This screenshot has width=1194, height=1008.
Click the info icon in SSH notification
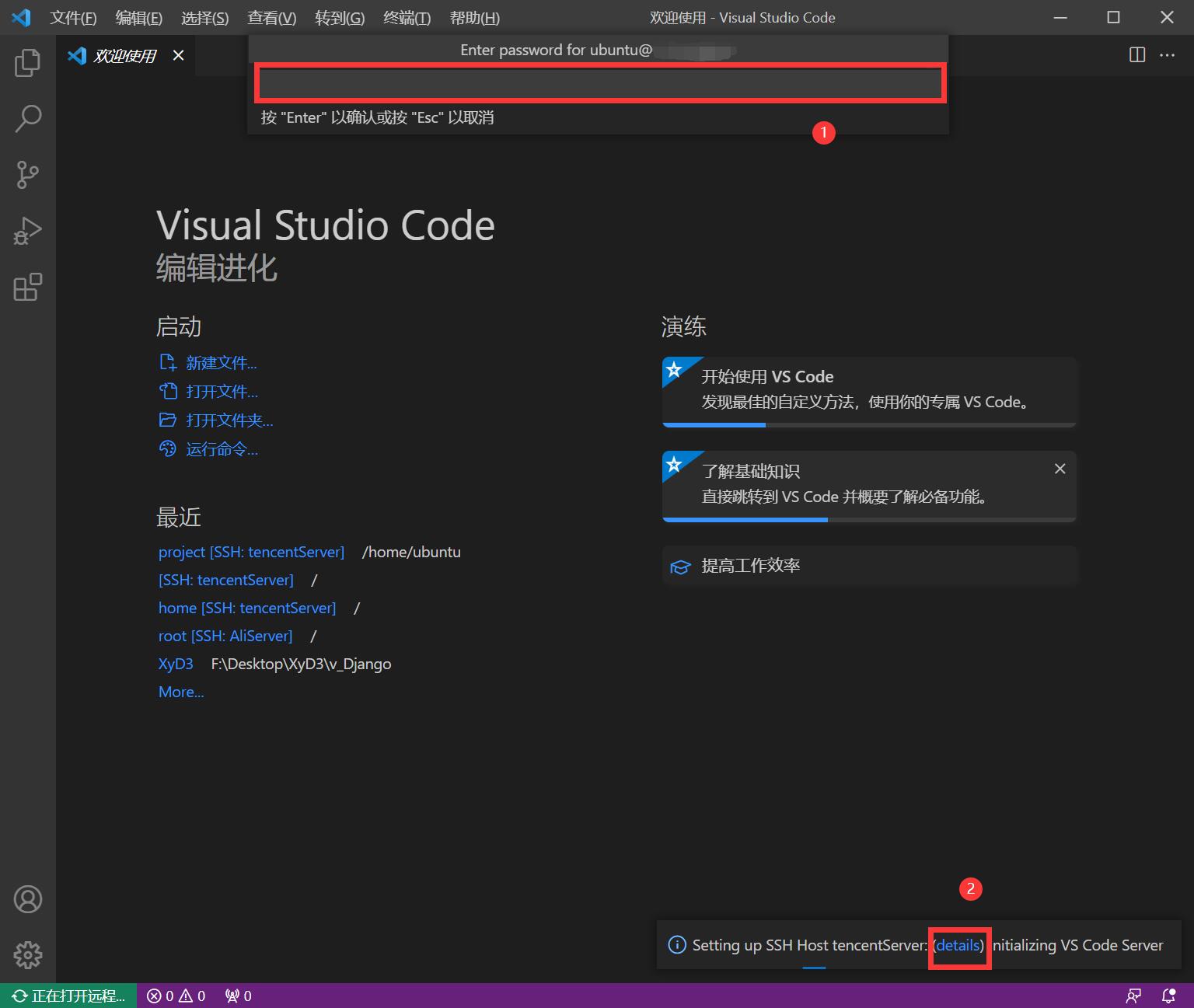click(x=677, y=945)
